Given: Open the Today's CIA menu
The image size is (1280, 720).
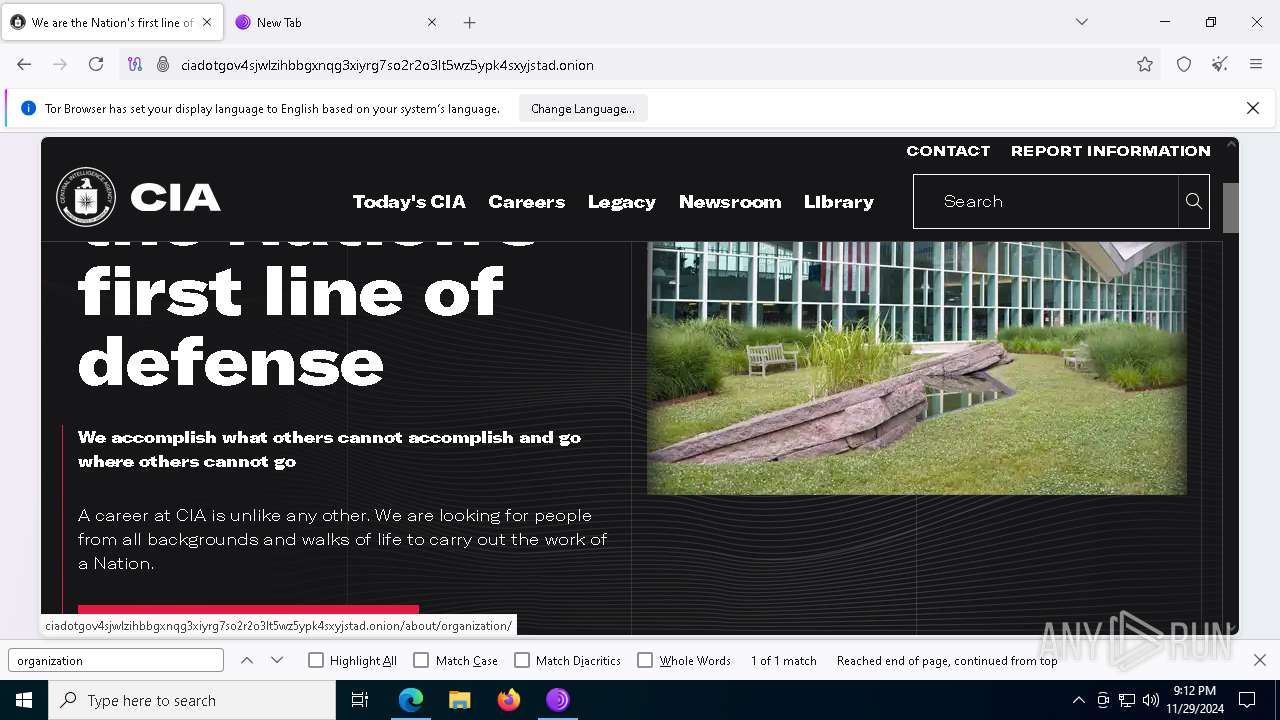Looking at the screenshot, I should click(x=409, y=202).
